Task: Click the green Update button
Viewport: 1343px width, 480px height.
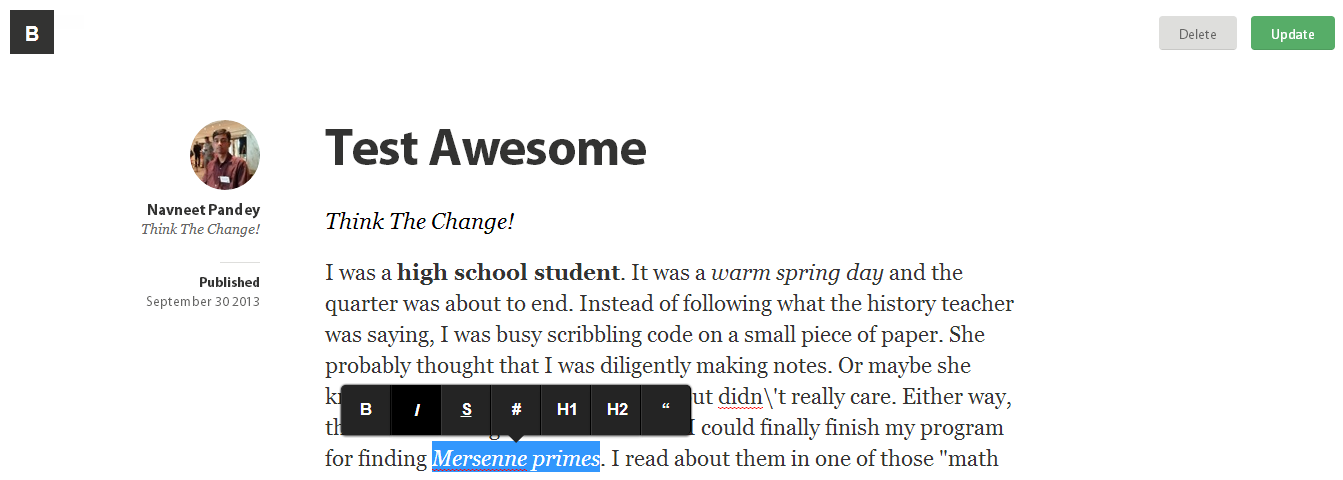Action: [1293, 33]
